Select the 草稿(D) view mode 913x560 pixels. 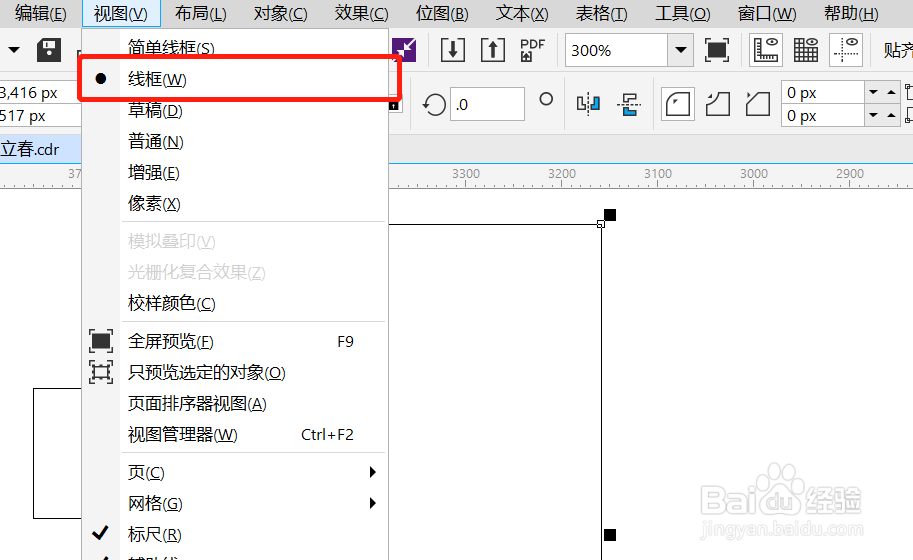tap(235, 110)
